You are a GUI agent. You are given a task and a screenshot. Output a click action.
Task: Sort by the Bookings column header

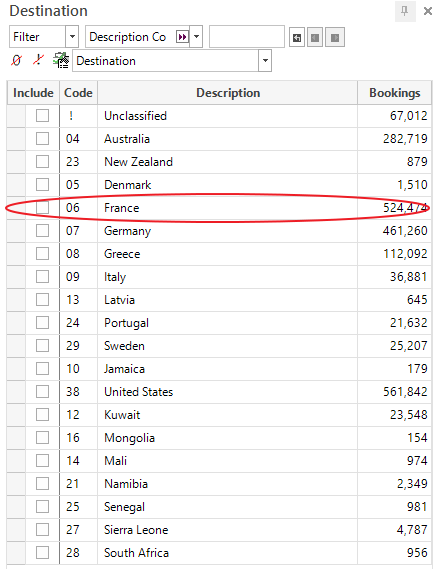(395, 93)
